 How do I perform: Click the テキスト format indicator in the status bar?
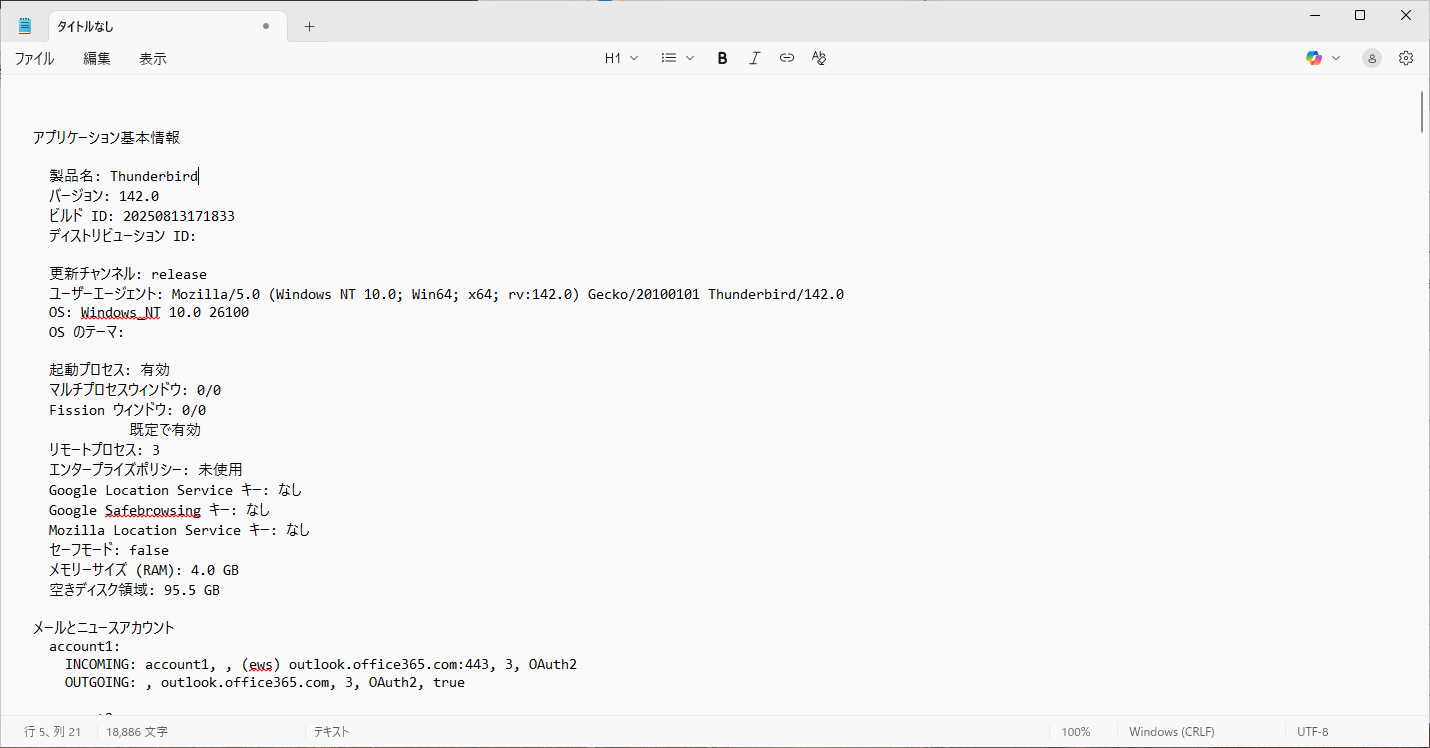coord(332,732)
